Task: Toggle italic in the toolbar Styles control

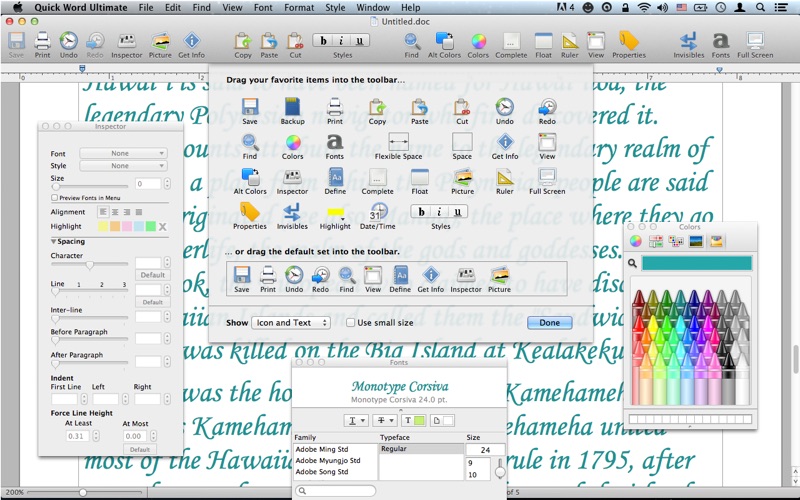Action: point(341,41)
